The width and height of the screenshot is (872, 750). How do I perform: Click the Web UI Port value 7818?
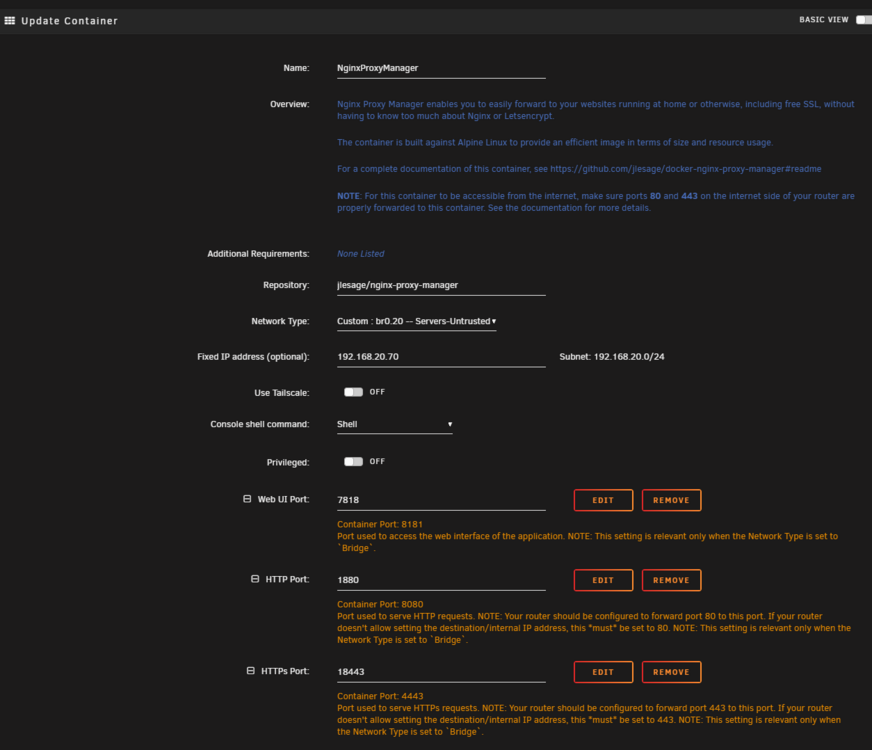click(441, 500)
